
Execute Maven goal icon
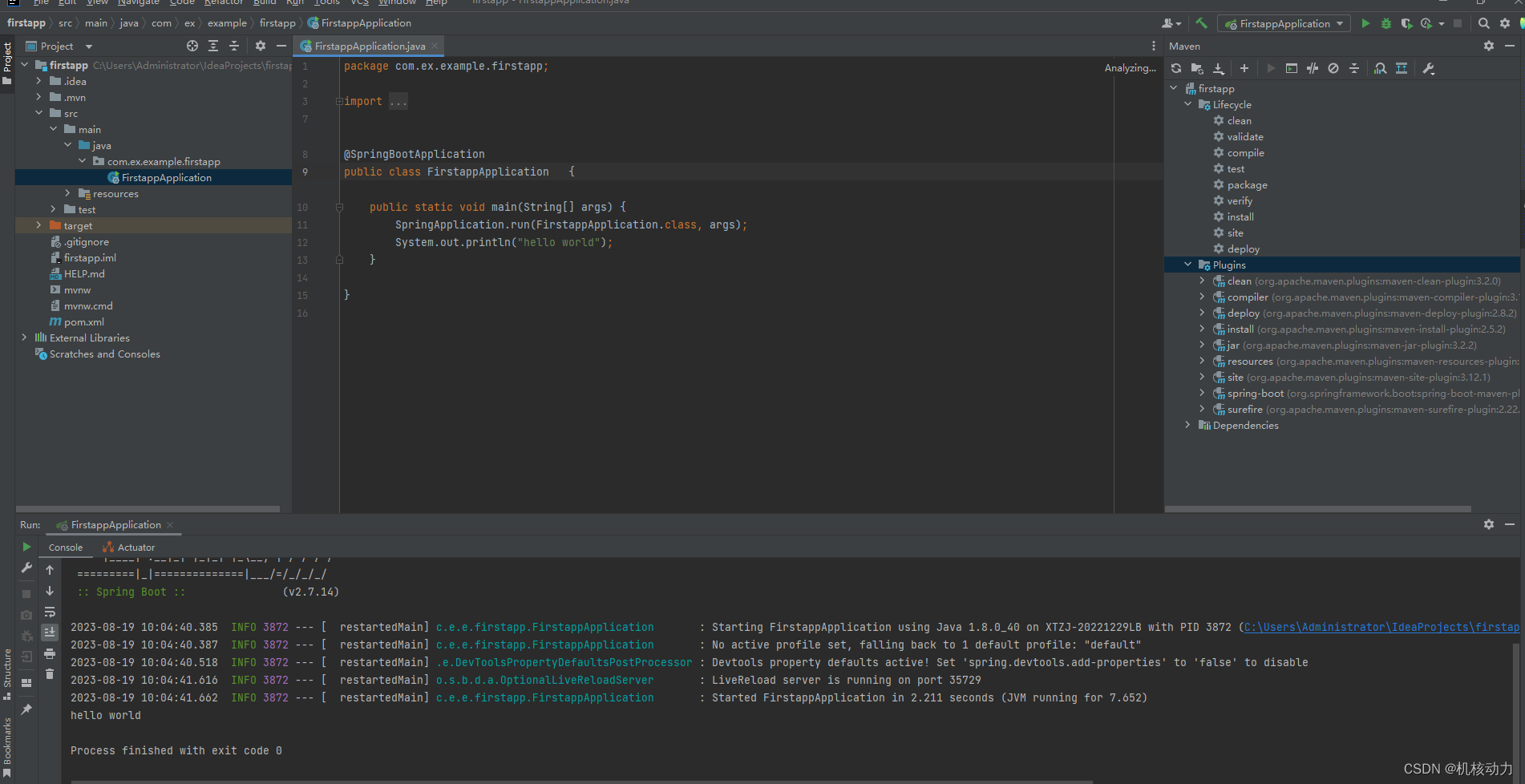1292,68
